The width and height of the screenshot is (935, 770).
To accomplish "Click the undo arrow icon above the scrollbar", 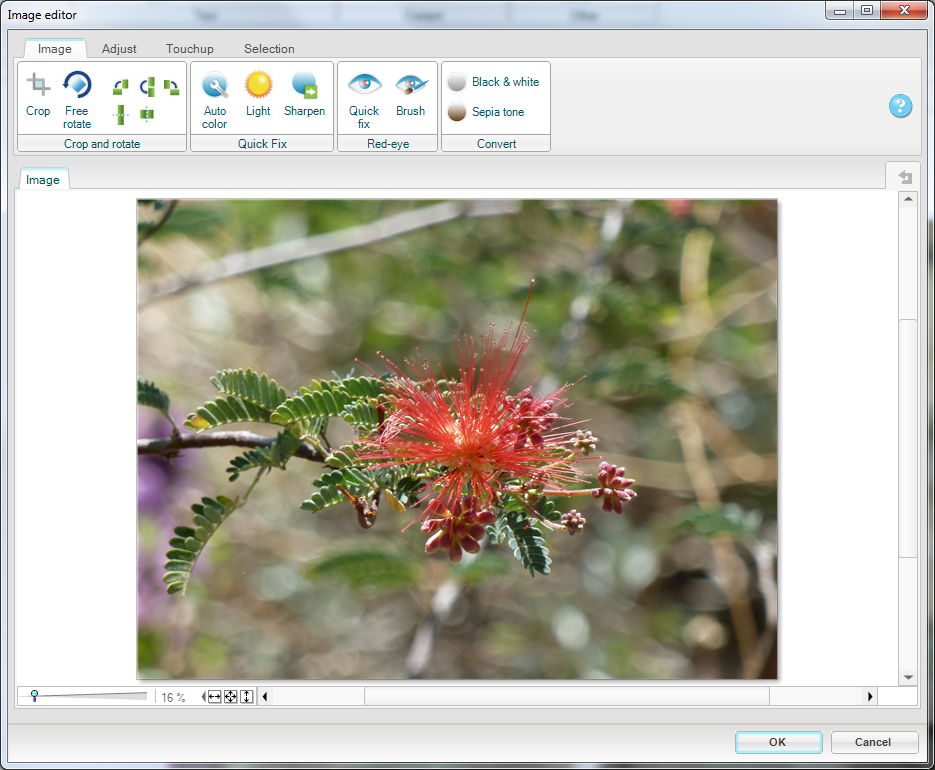I will pyautogui.click(x=906, y=177).
